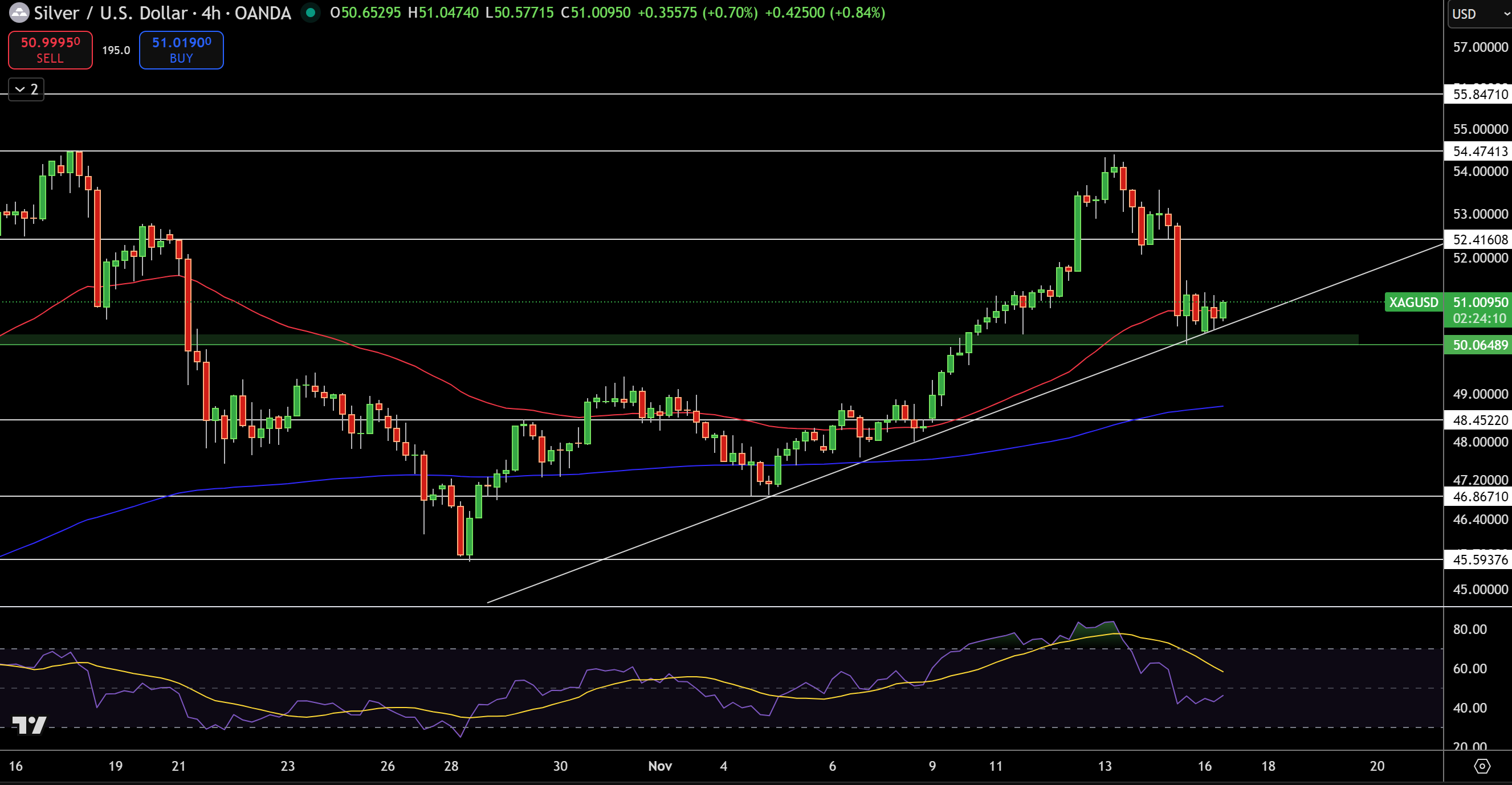Screen dimensions: 1512x785
Task: Click the Silver asset logo icon
Action: [19, 13]
